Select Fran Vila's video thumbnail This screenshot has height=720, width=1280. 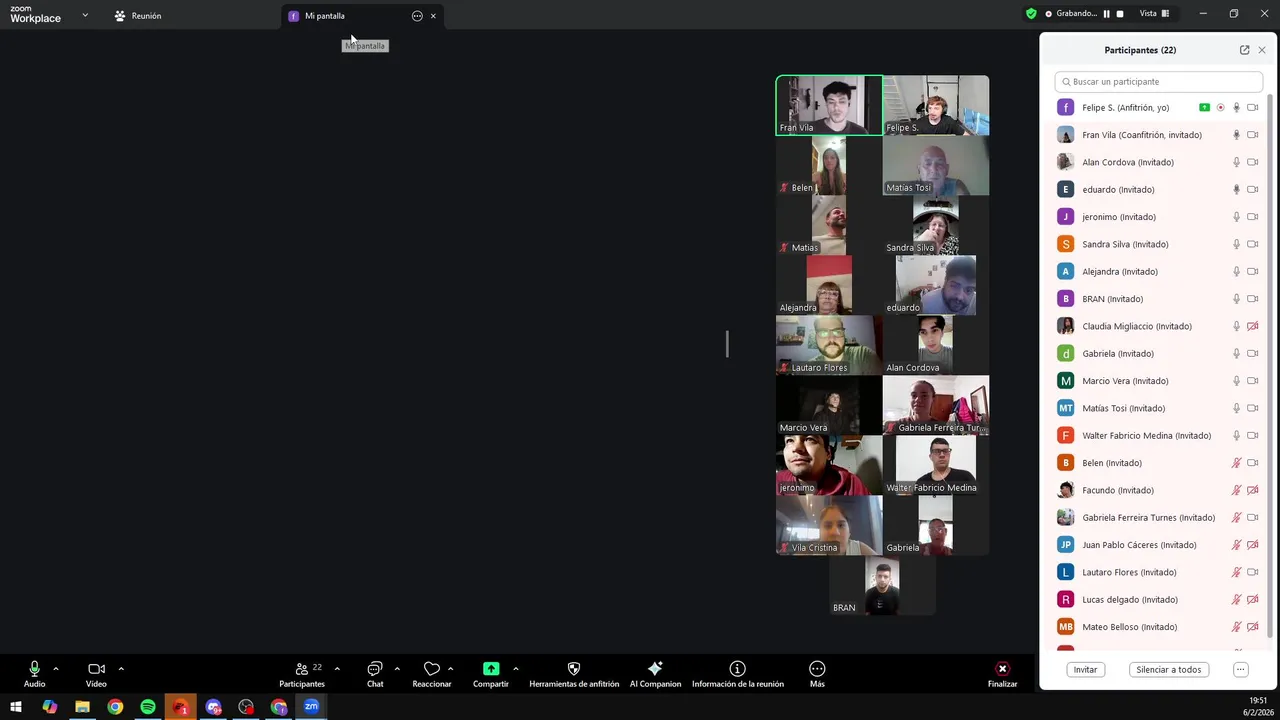829,105
